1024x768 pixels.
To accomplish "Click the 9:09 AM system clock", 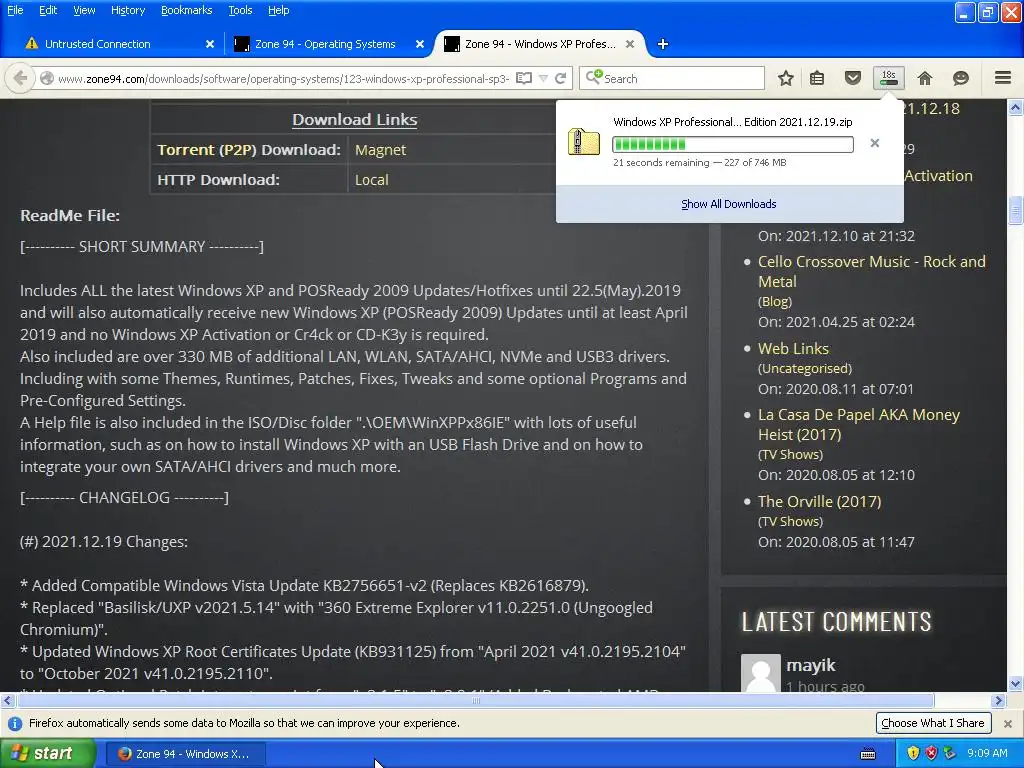I will [x=987, y=753].
